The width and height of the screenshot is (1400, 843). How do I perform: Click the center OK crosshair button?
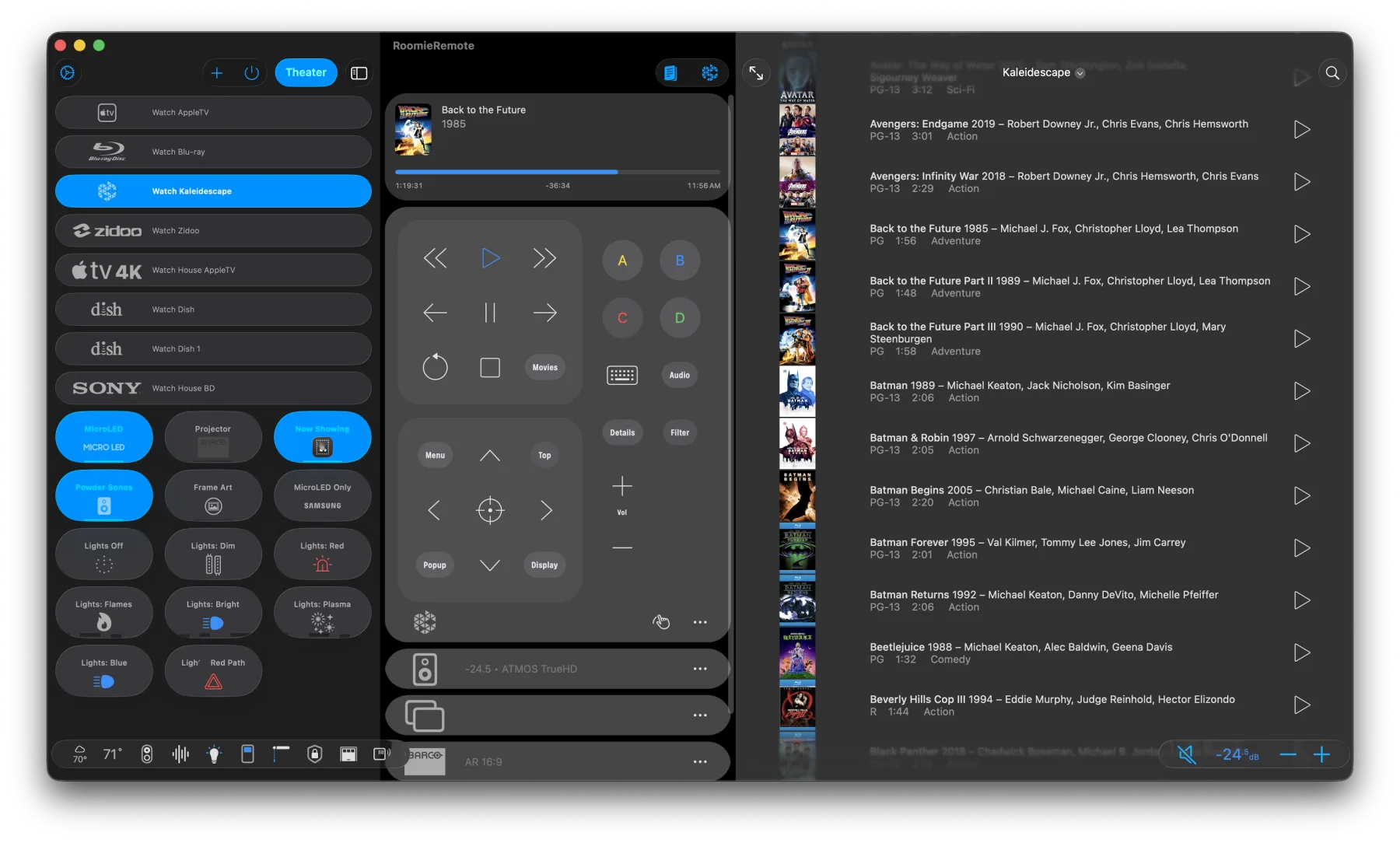click(490, 510)
